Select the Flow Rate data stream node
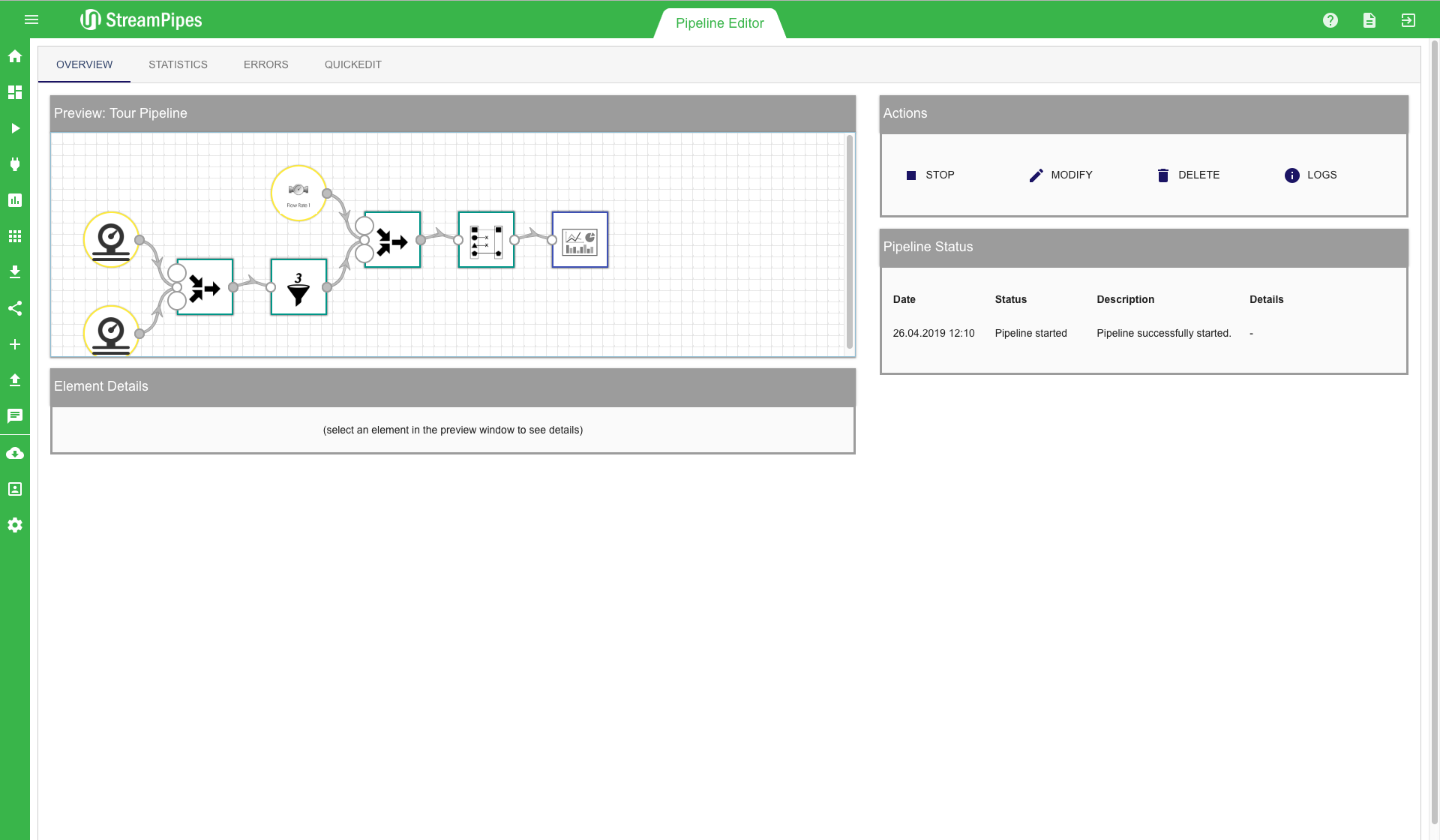This screenshot has height=840, width=1440. pos(298,193)
